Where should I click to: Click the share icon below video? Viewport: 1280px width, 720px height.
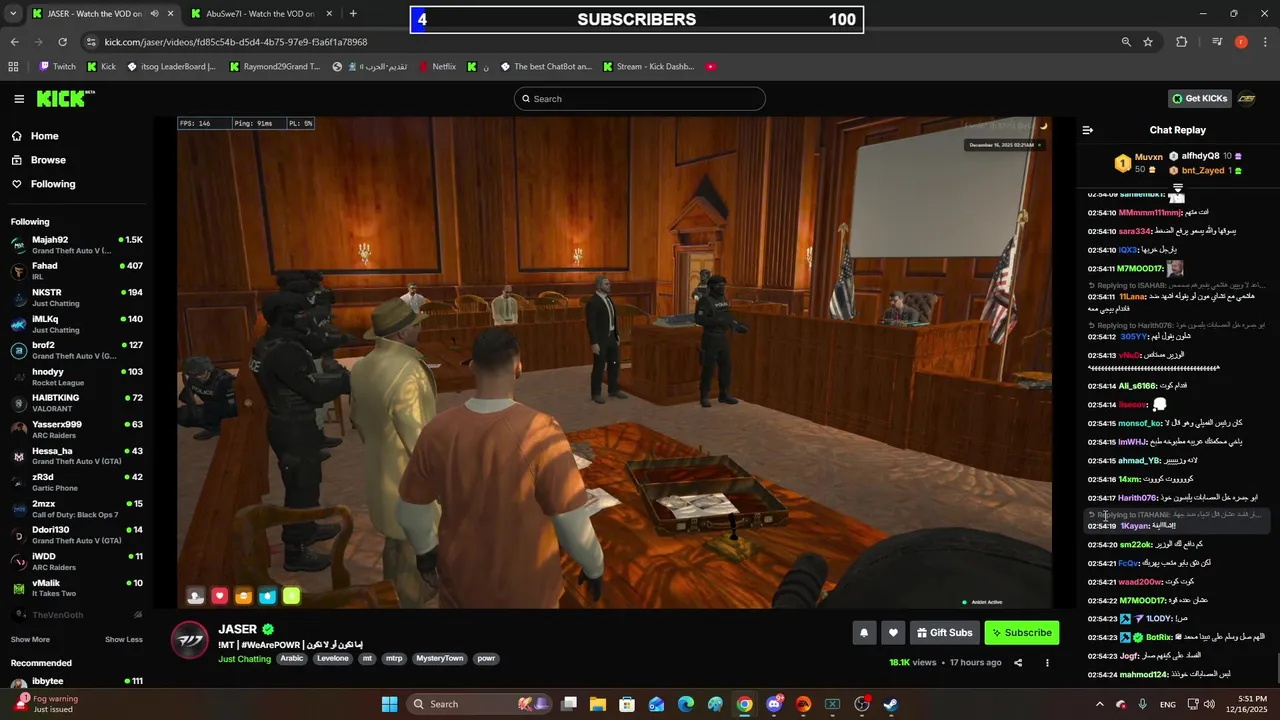1018,662
